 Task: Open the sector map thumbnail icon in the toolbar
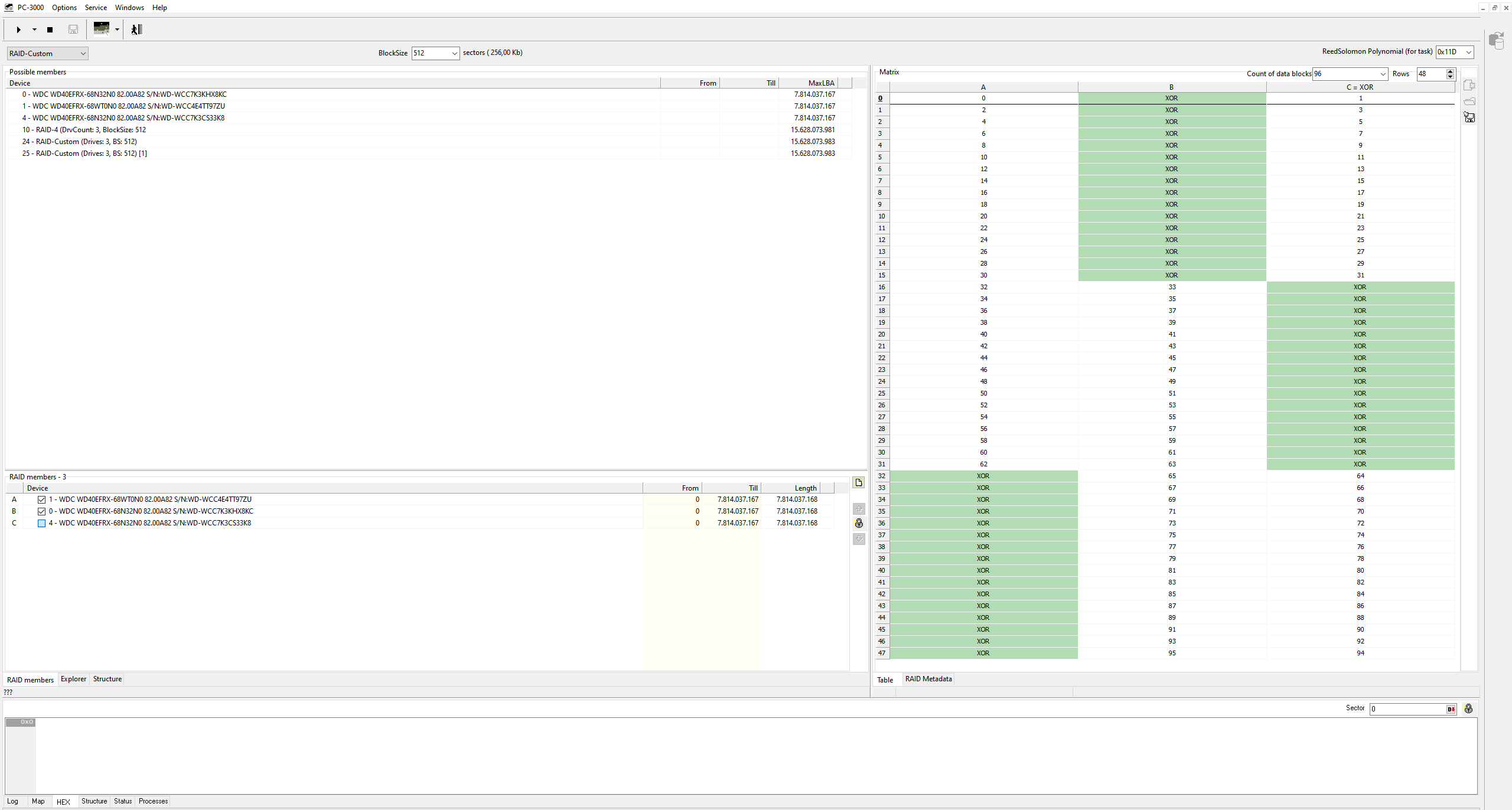(102, 29)
